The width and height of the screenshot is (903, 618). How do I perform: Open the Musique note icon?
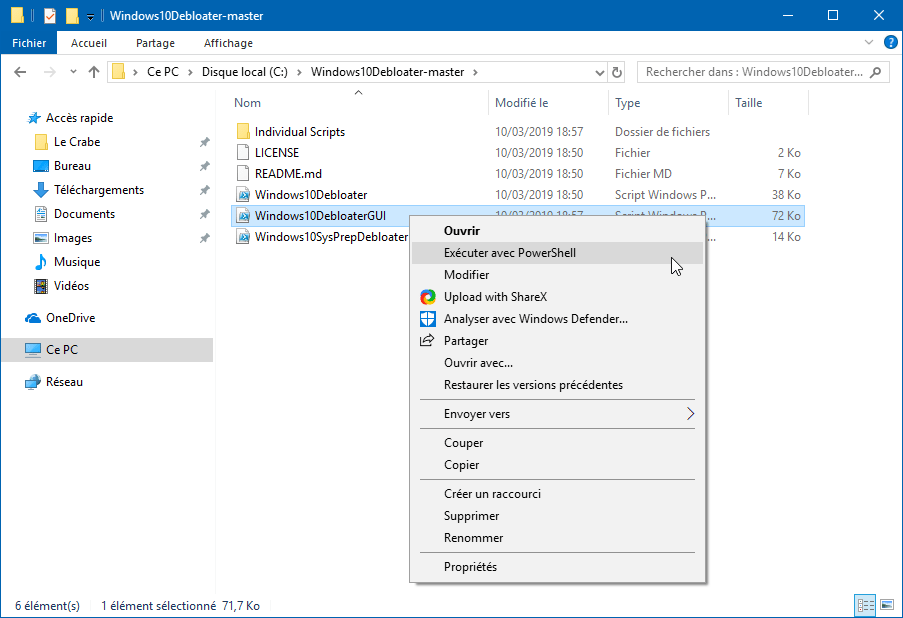tap(40, 262)
